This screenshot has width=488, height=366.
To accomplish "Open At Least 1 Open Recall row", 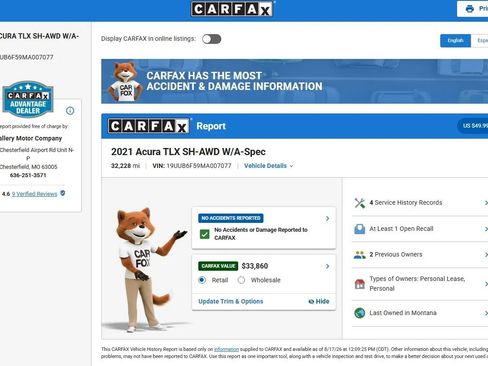I will [420, 229].
